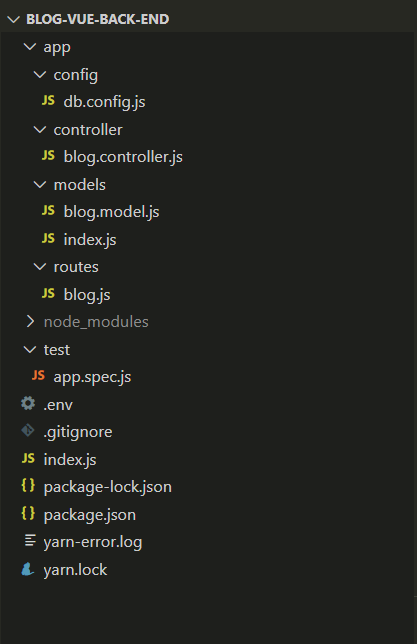Image resolution: width=417 pixels, height=644 pixels.
Task: Collapse the routes folder
Action: [40, 267]
